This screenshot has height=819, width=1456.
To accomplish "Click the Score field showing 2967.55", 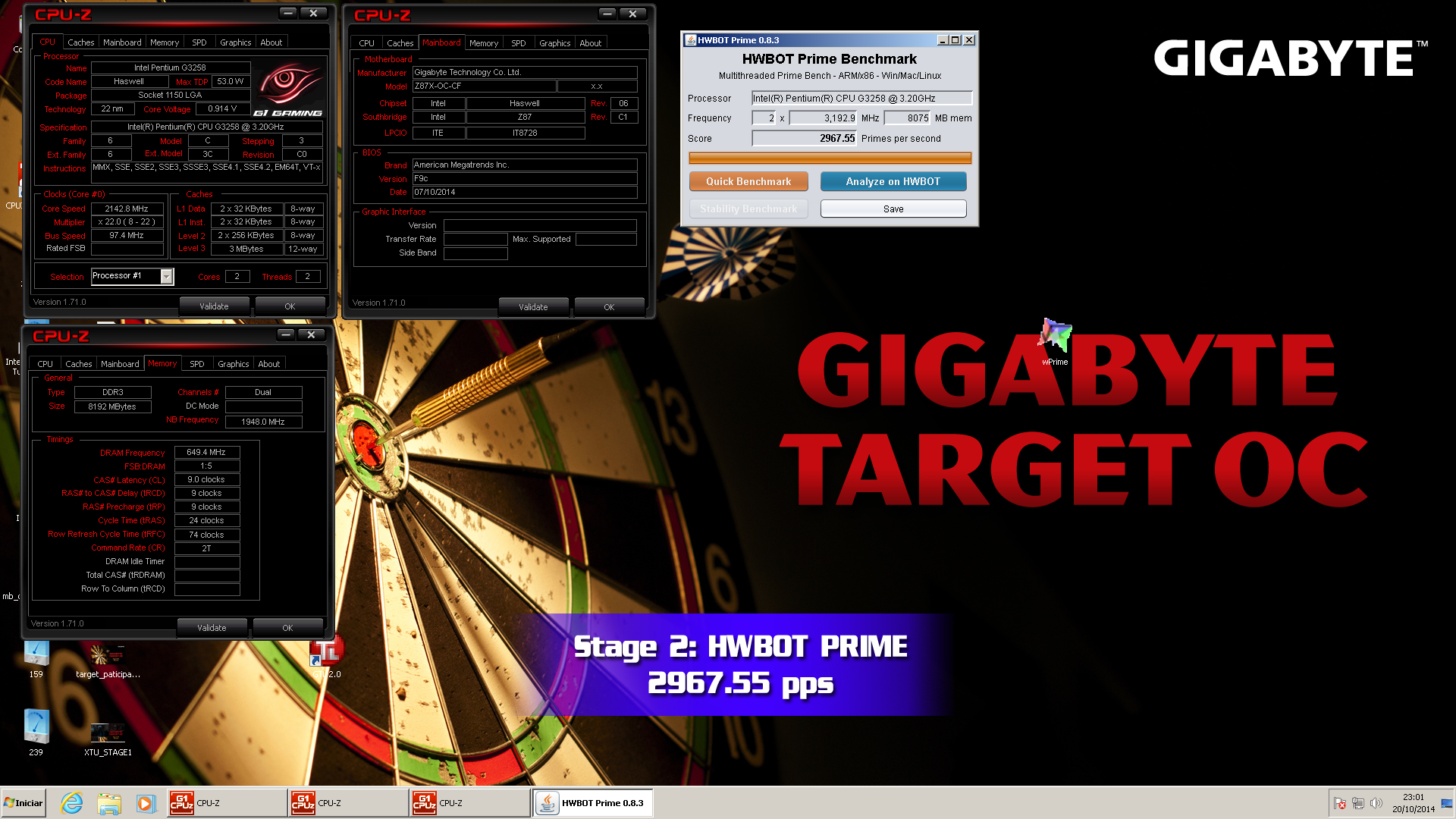I will (804, 138).
